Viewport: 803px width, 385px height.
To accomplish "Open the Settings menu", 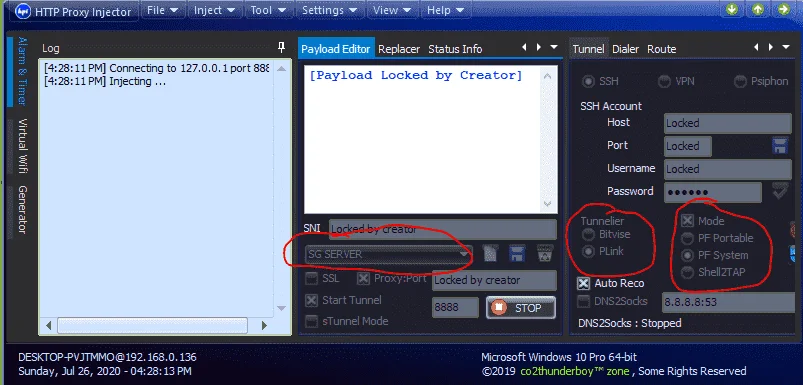I will (x=329, y=10).
